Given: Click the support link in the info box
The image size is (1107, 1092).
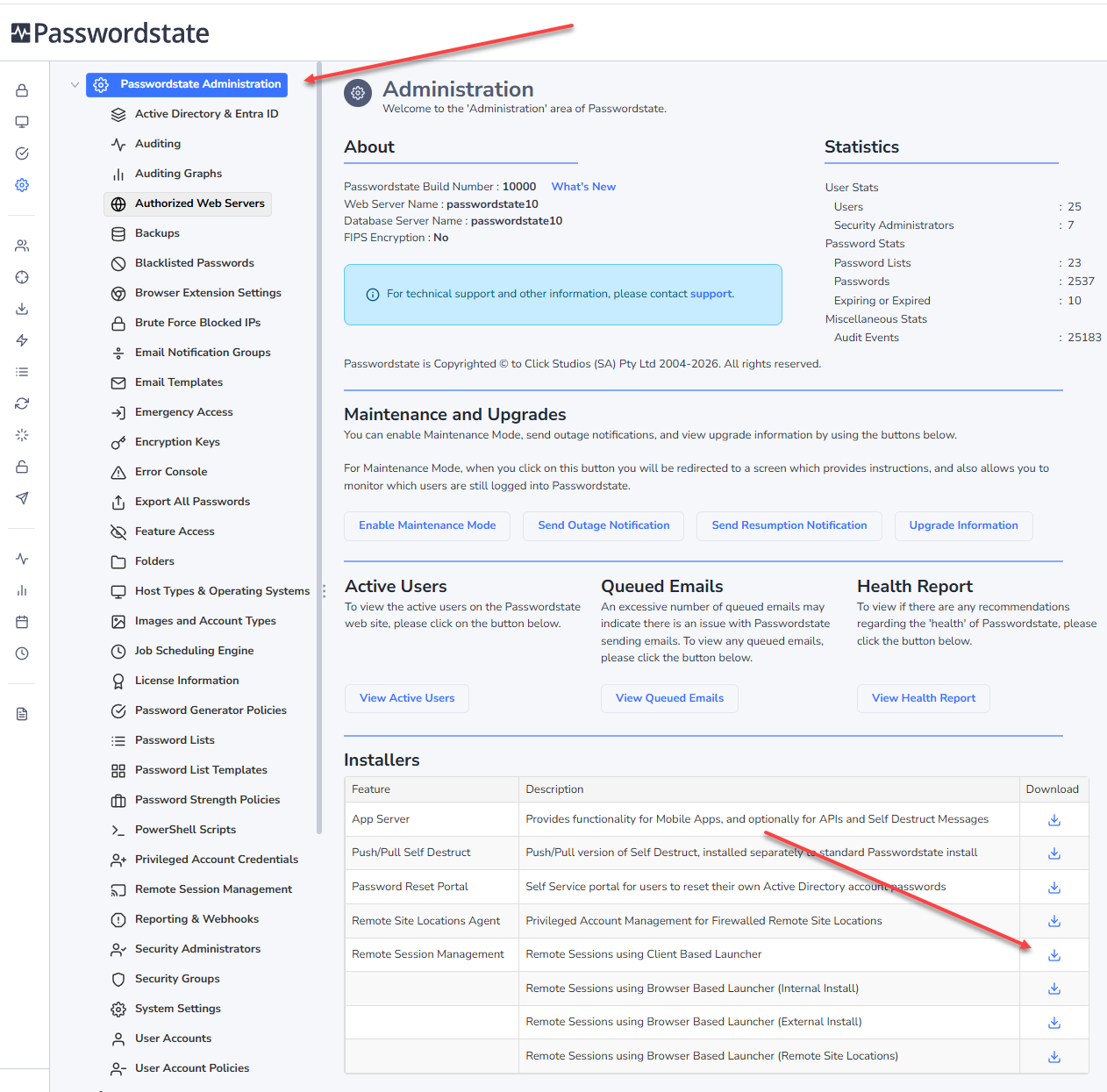Looking at the screenshot, I should pyautogui.click(x=711, y=294).
